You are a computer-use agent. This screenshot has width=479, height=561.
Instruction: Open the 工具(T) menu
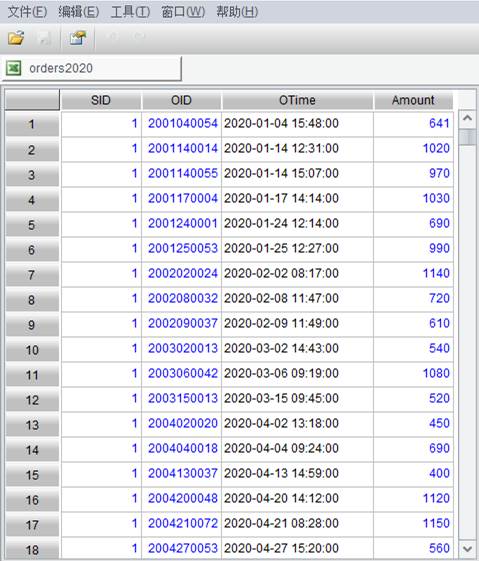130,12
